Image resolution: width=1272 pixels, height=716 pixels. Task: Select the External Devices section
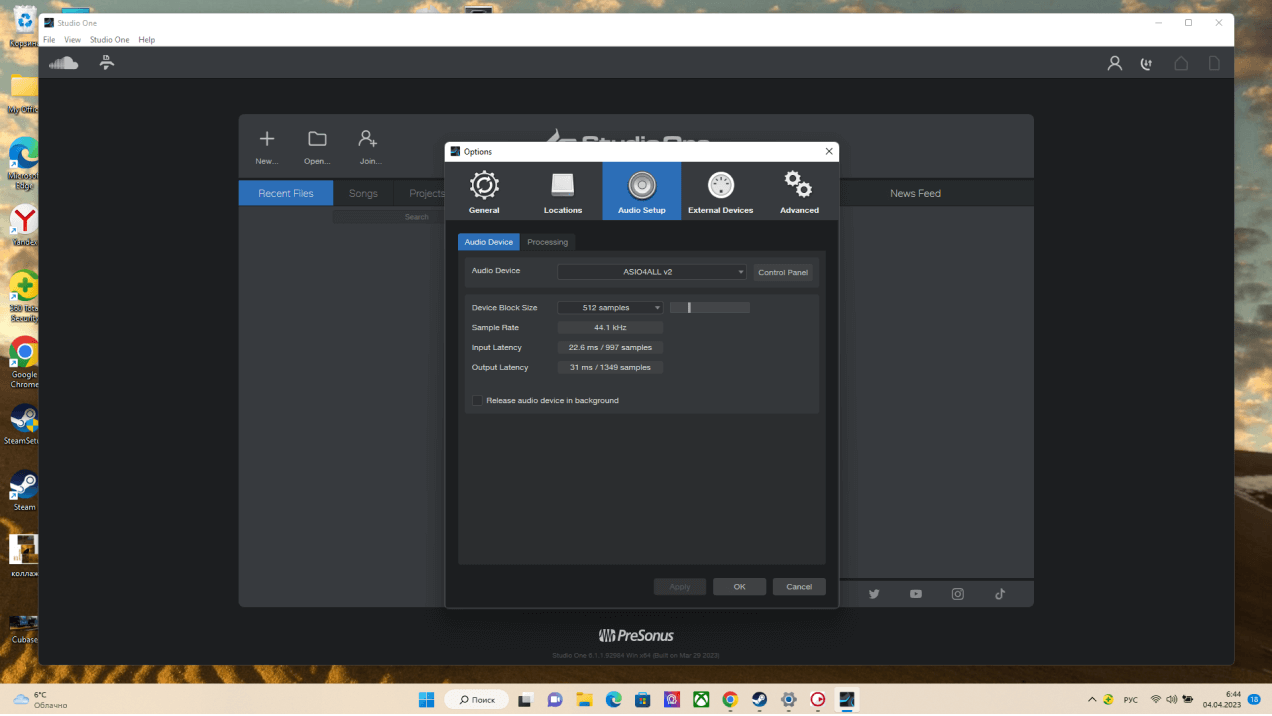(x=720, y=191)
